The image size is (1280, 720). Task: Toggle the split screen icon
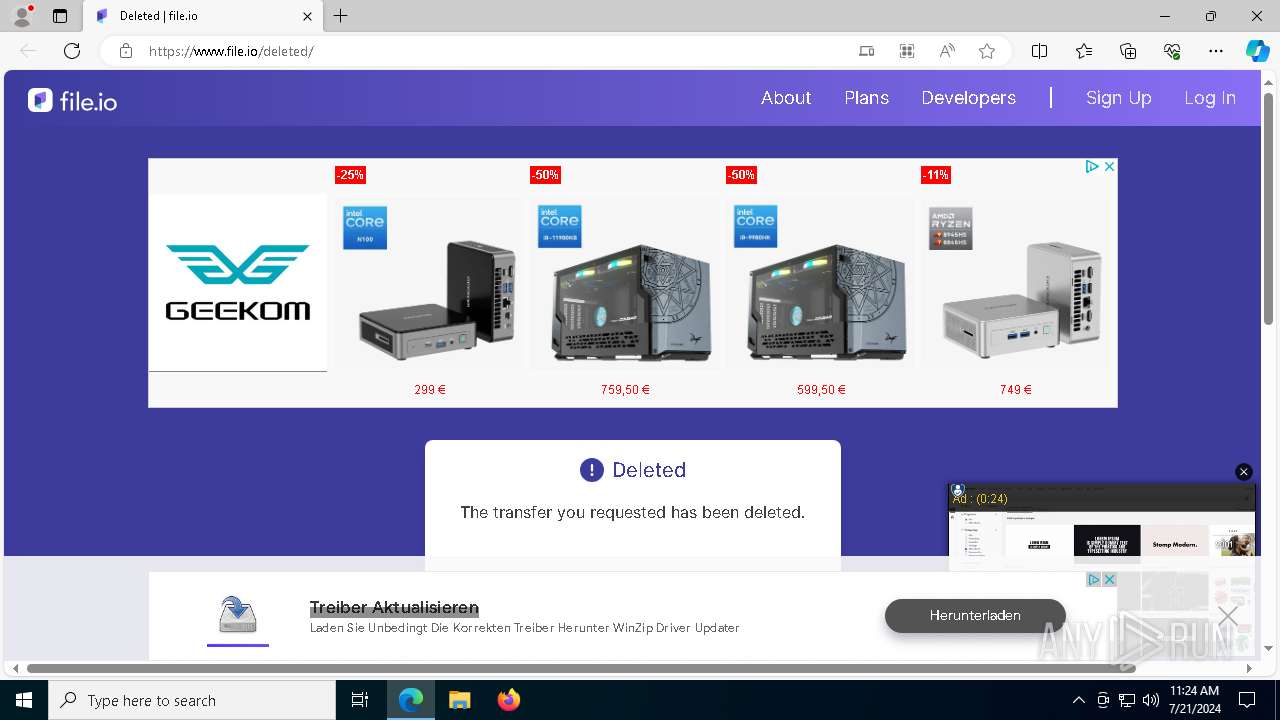[1040, 51]
